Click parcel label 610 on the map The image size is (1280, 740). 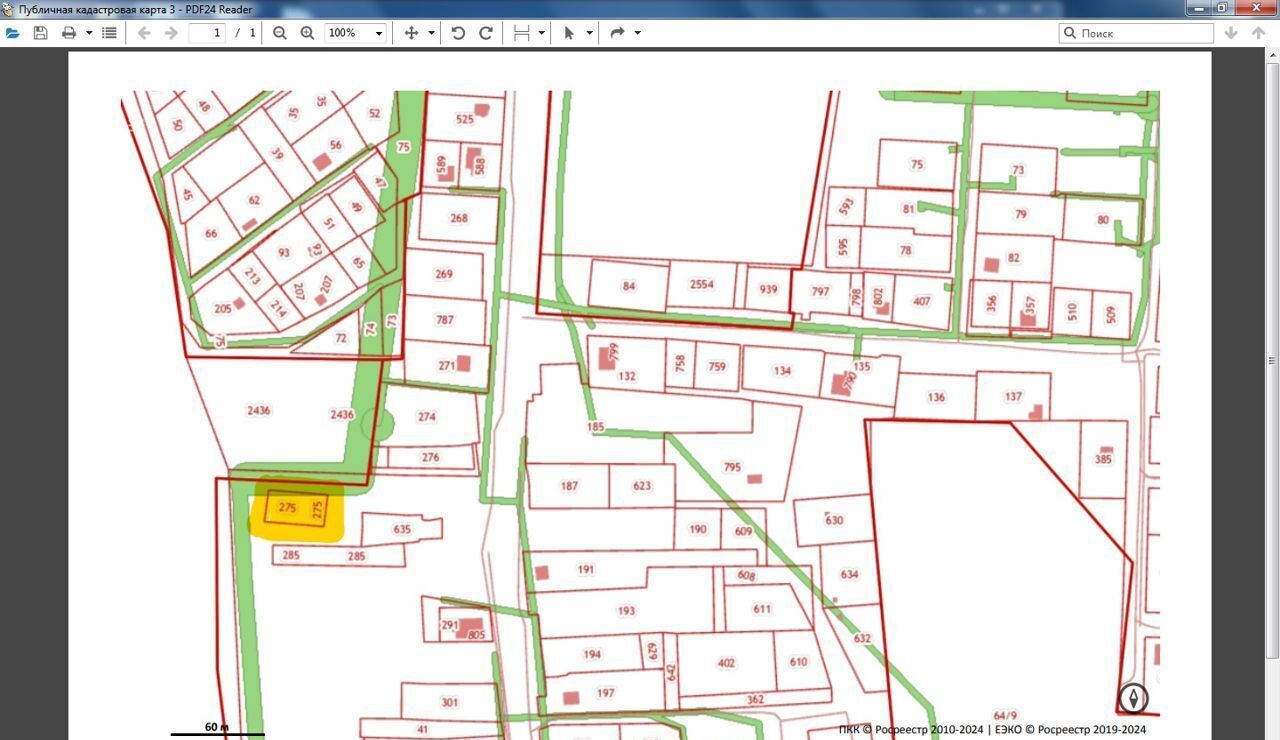click(798, 661)
